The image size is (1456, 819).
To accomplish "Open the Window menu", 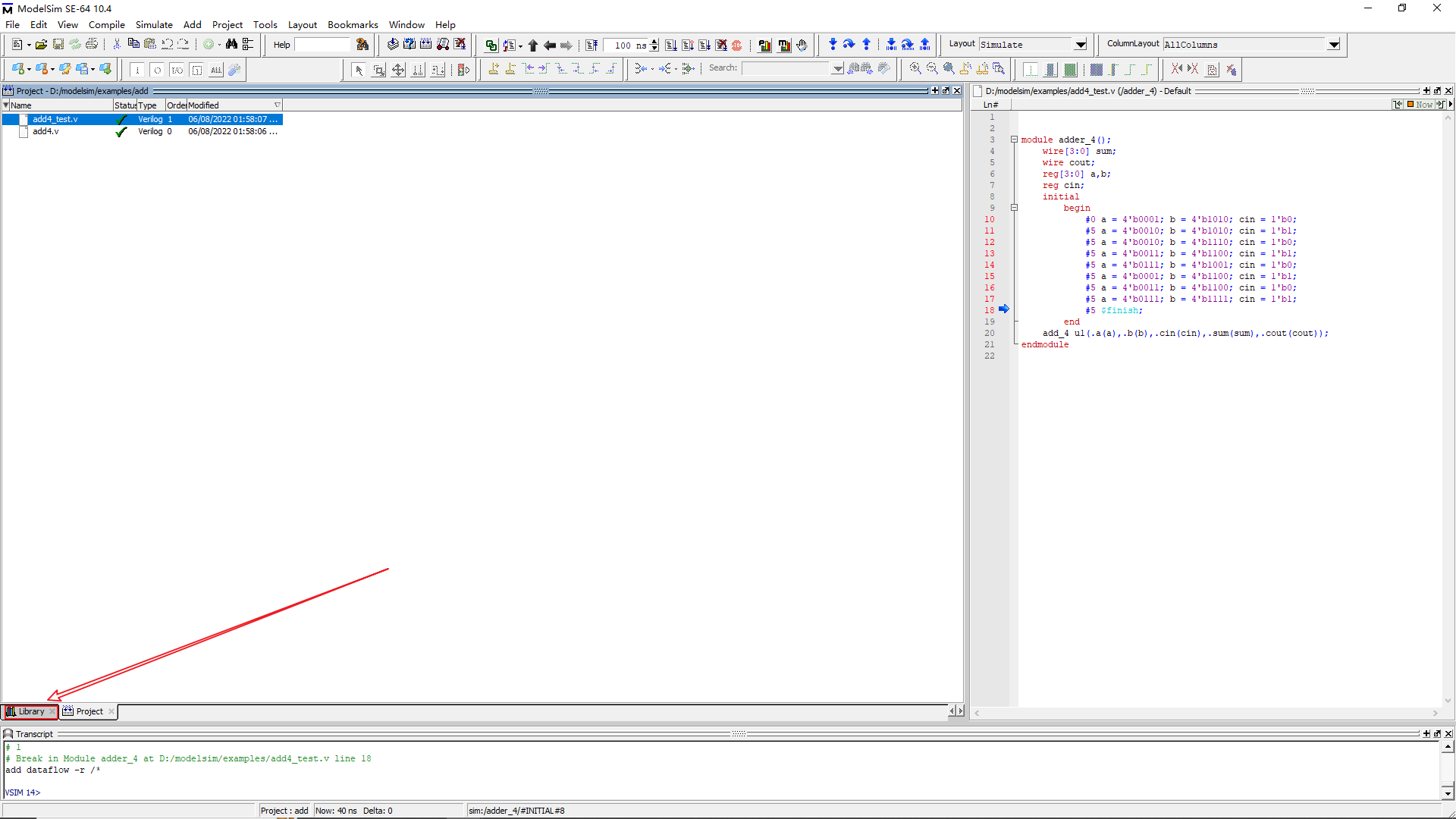I will (406, 24).
